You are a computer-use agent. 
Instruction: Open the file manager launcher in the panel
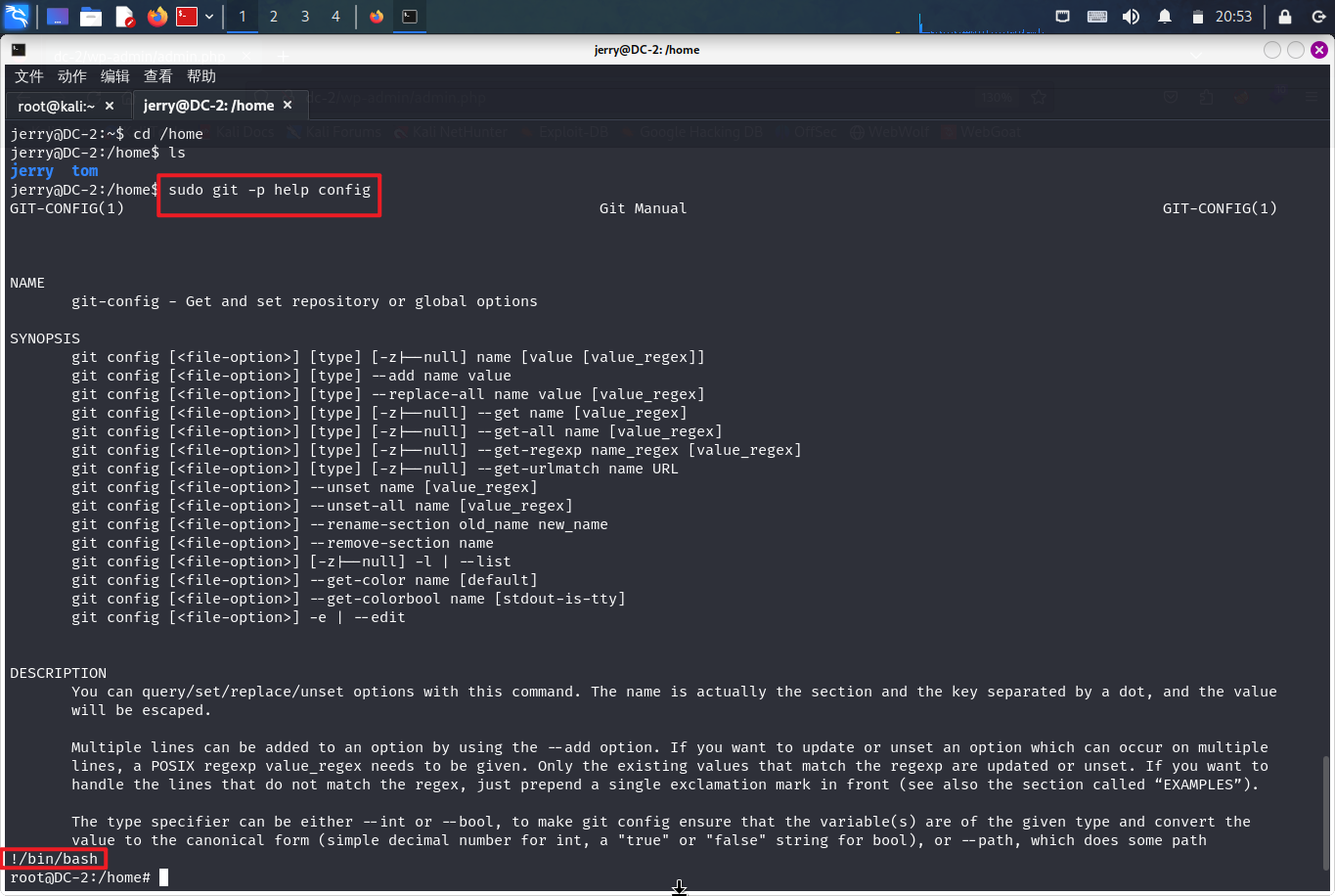point(91,17)
